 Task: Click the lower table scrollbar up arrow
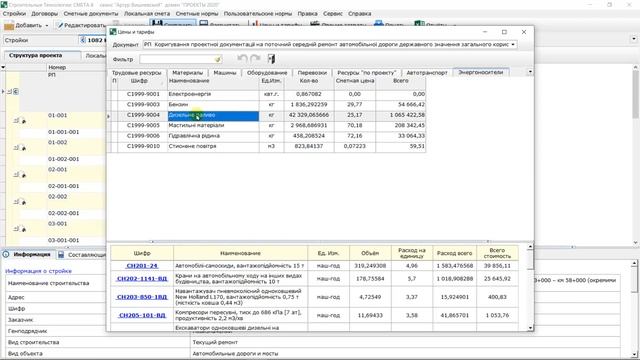(530, 247)
